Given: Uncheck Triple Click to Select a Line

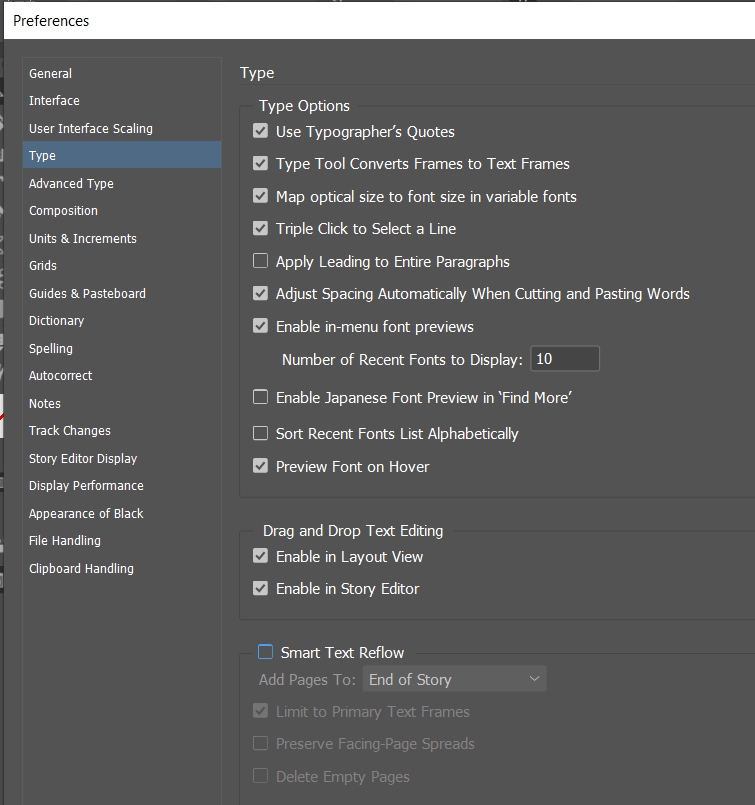Looking at the screenshot, I should (x=260, y=228).
